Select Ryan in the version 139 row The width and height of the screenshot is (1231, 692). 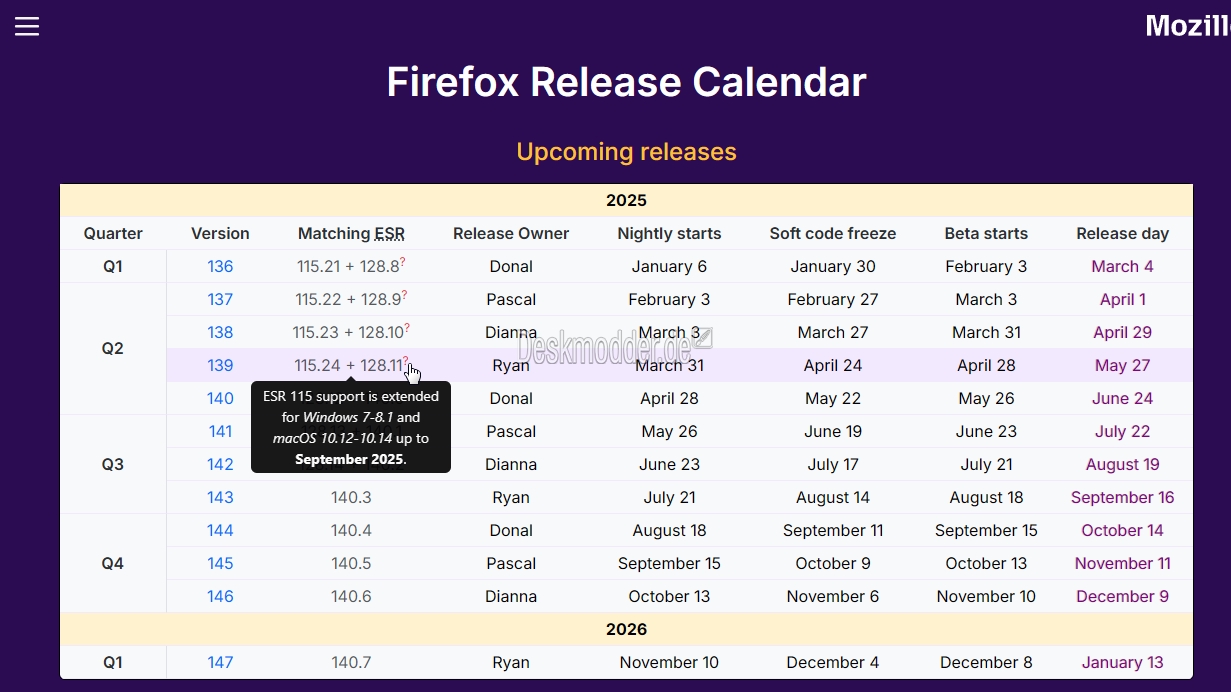[511, 365]
